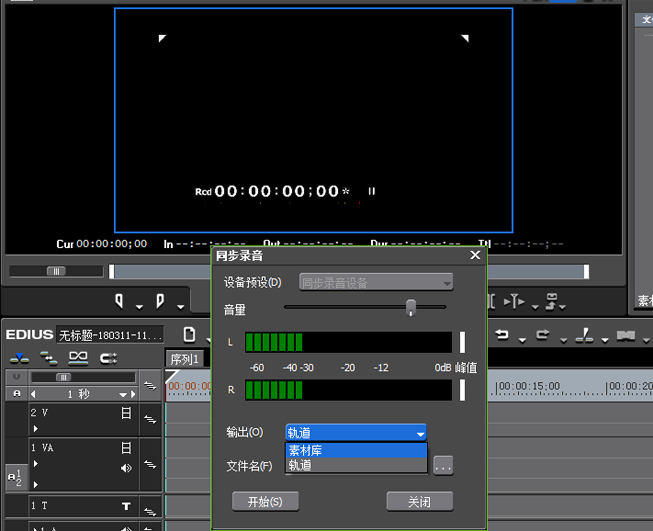The image size is (653, 531).
Task: Click the 开始(S) button
Action: click(x=265, y=501)
